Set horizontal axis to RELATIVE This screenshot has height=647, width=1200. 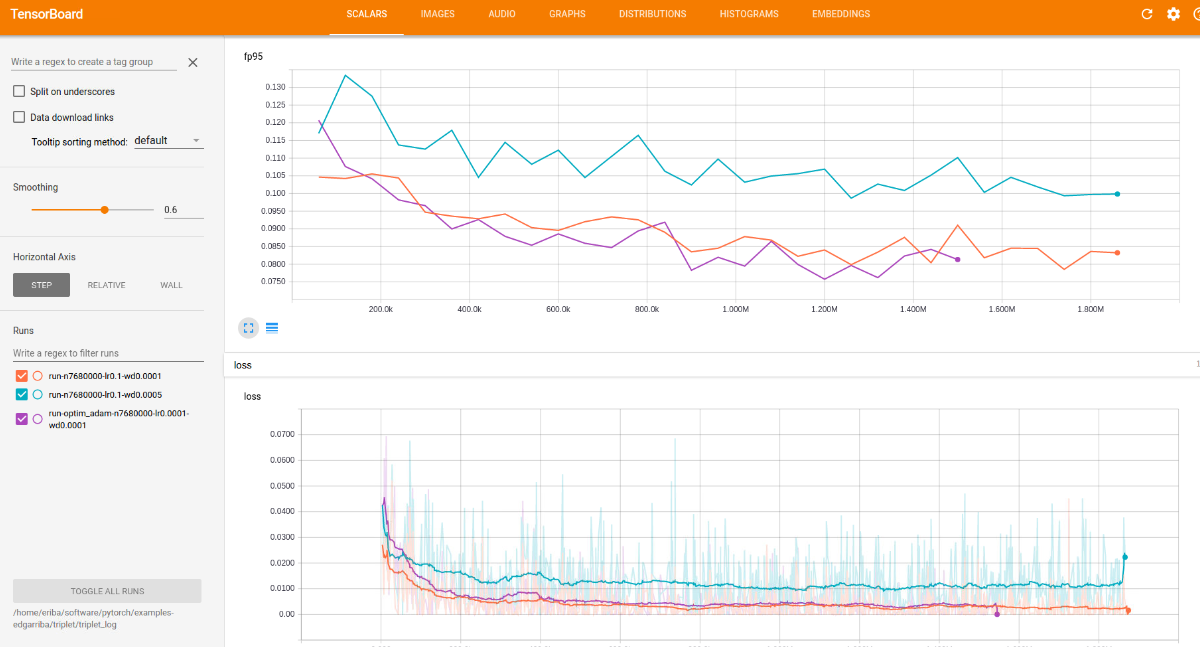click(107, 285)
